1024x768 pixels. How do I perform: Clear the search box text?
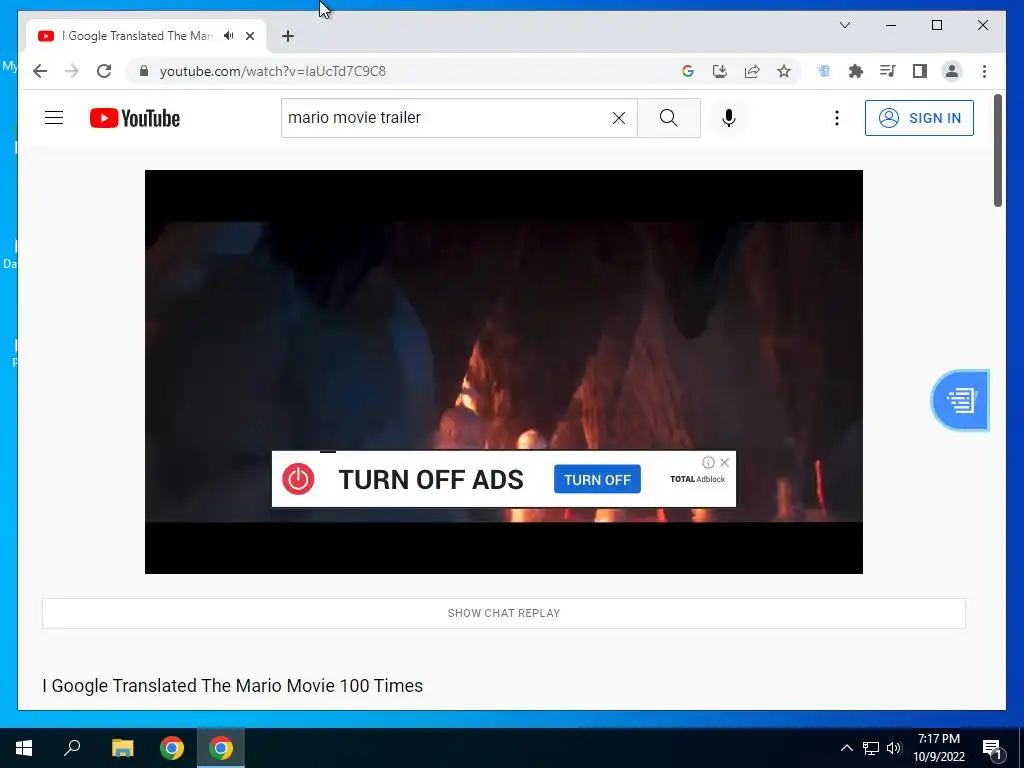[618, 118]
